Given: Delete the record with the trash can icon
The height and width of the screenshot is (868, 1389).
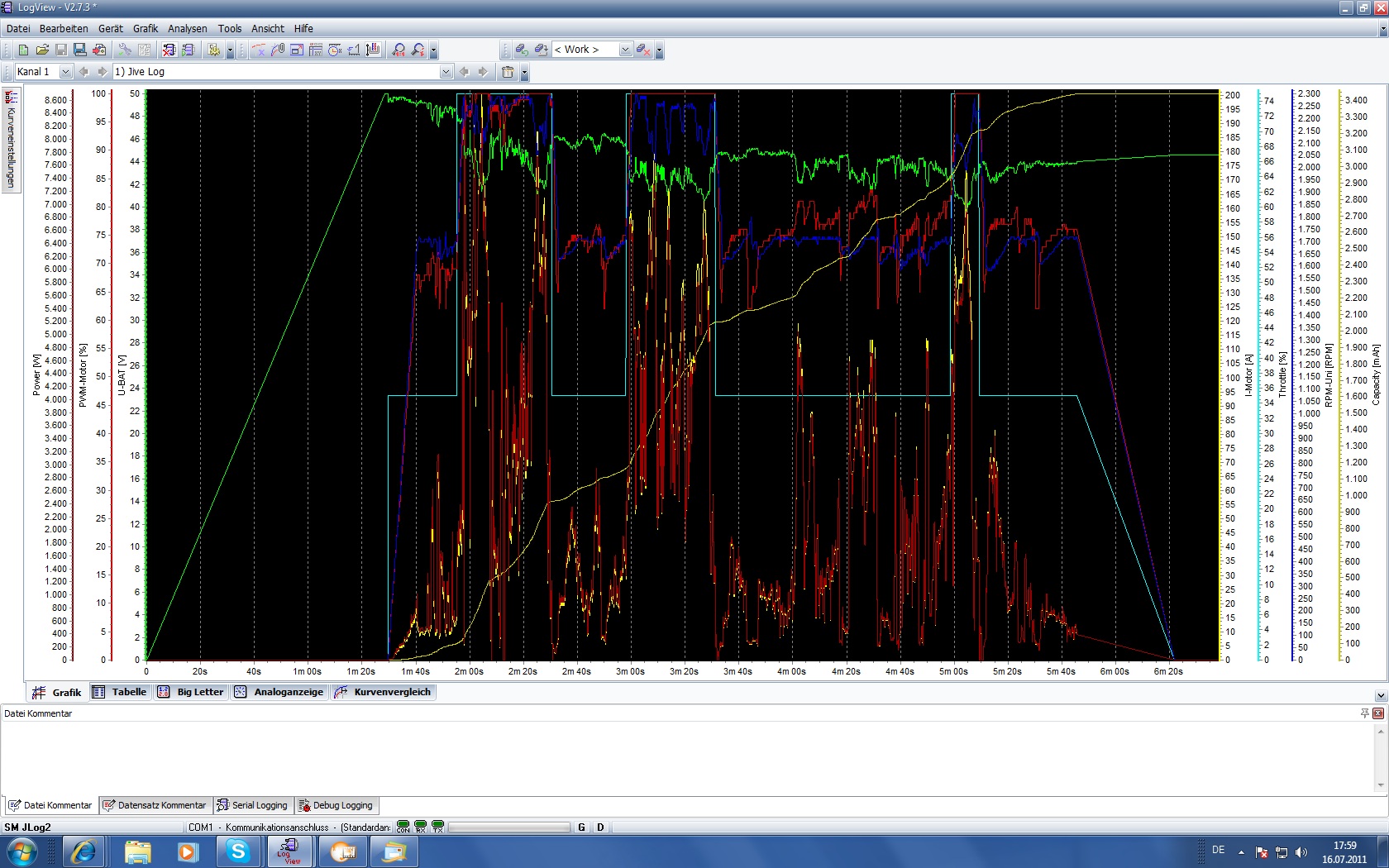Looking at the screenshot, I should [508, 72].
